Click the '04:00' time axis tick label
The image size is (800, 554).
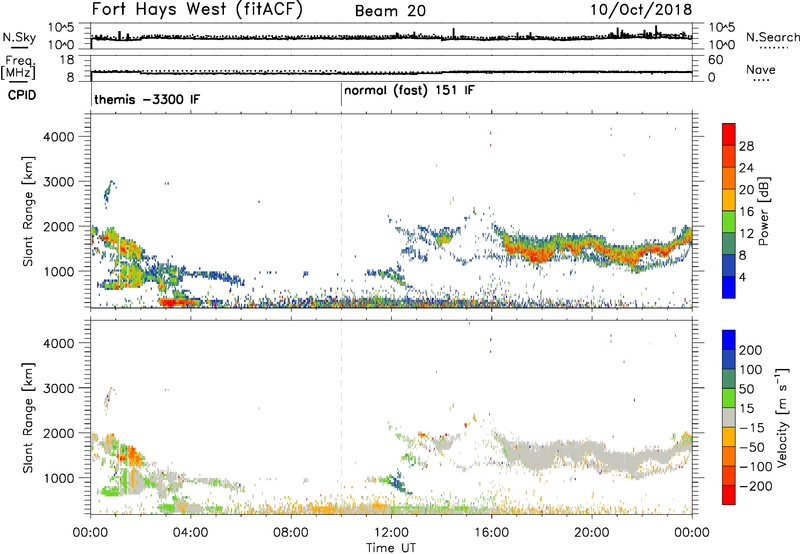pos(191,533)
